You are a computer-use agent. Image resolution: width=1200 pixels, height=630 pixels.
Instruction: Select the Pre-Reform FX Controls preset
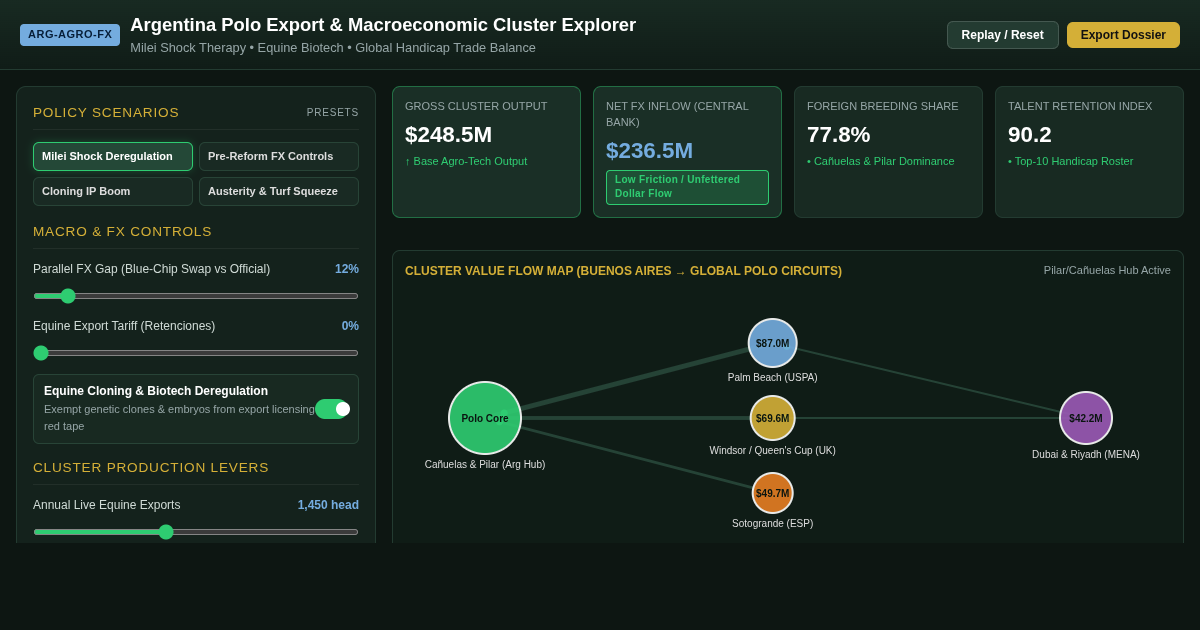pyautogui.click(x=279, y=156)
